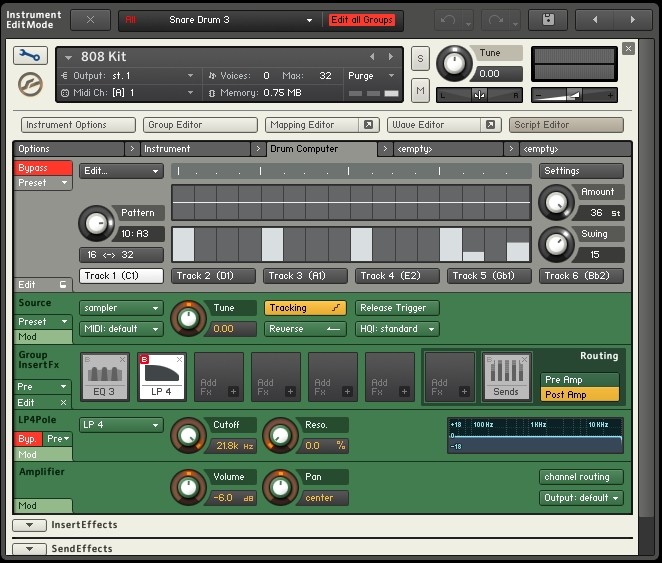
Task: Click the redo arrow icon
Action: pos(496,20)
